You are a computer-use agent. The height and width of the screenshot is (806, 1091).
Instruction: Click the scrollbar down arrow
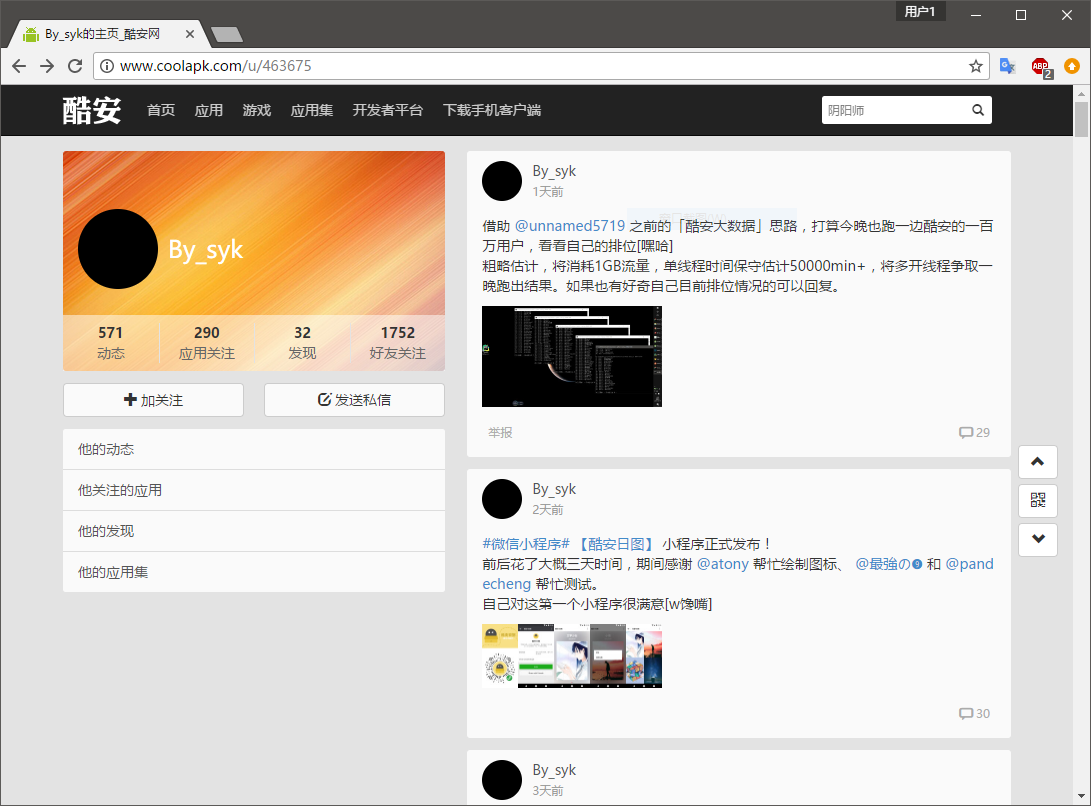click(1081, 796)
